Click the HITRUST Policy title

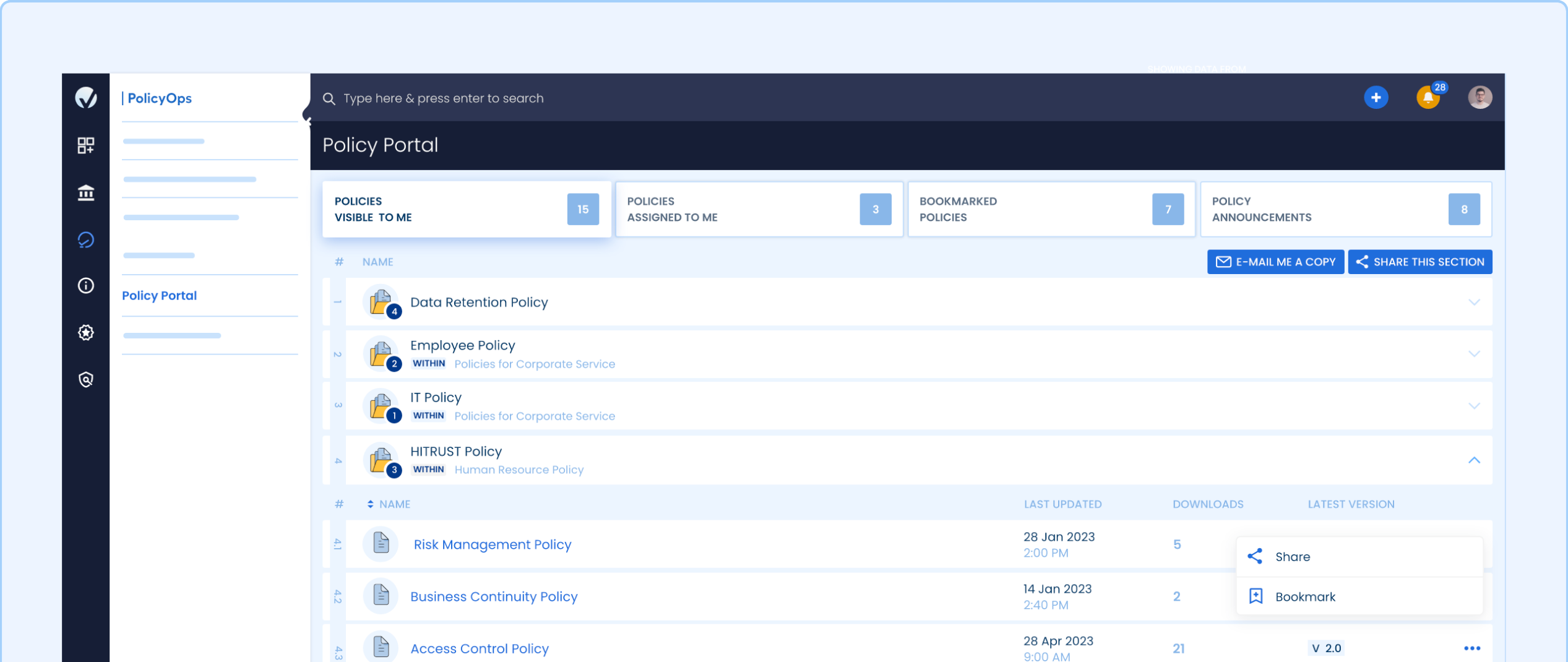[x=455, y=451]
